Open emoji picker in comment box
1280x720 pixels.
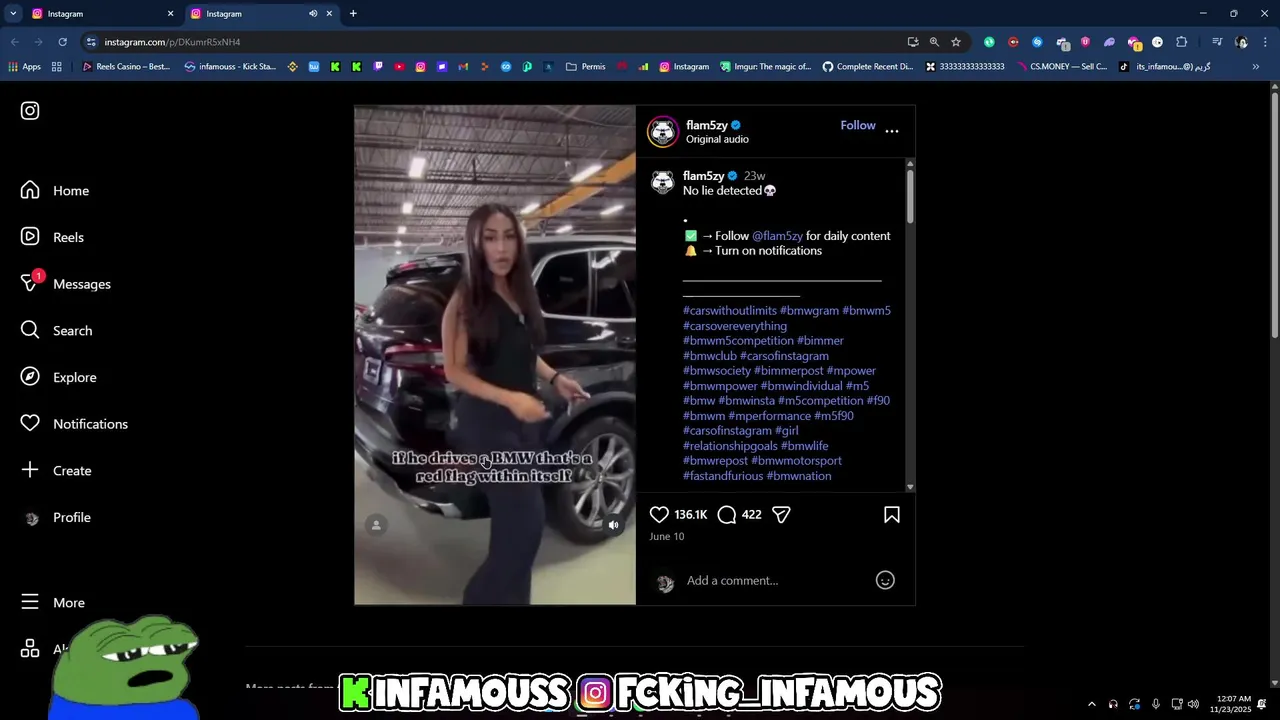[885, 580]
